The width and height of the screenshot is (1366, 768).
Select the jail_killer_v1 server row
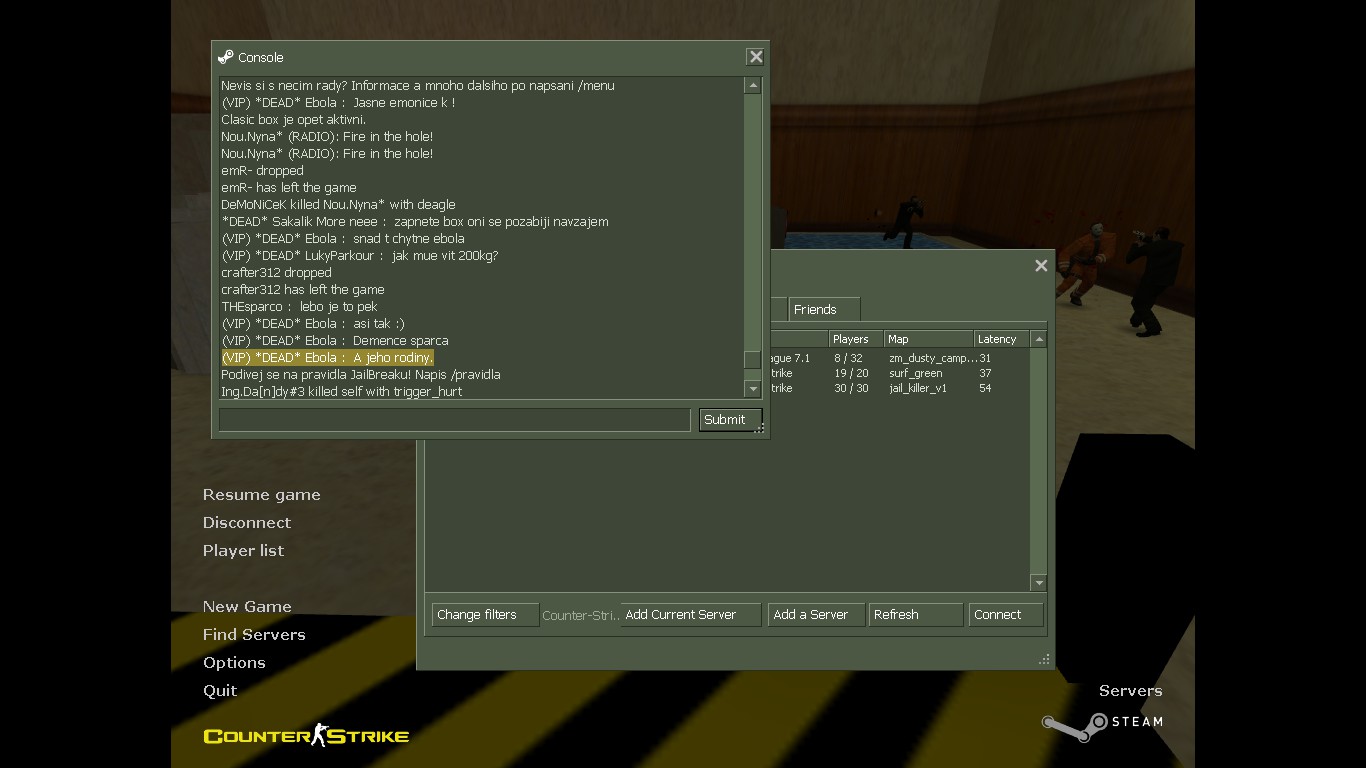(900, 388)
